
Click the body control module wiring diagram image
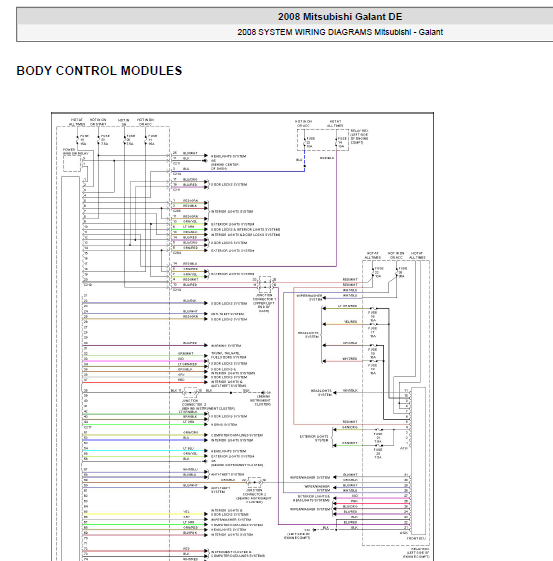click(243, 336)
